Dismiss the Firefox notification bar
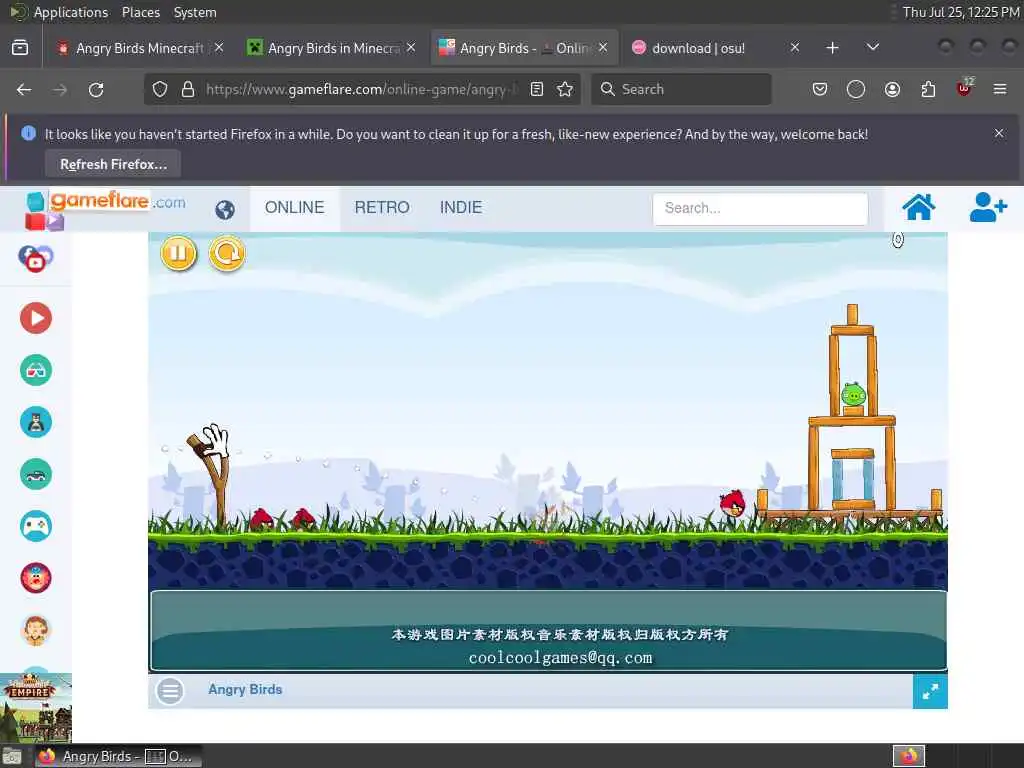This screenshot has height=768, width=1024. pyautogui.click(x=999, y=133)
